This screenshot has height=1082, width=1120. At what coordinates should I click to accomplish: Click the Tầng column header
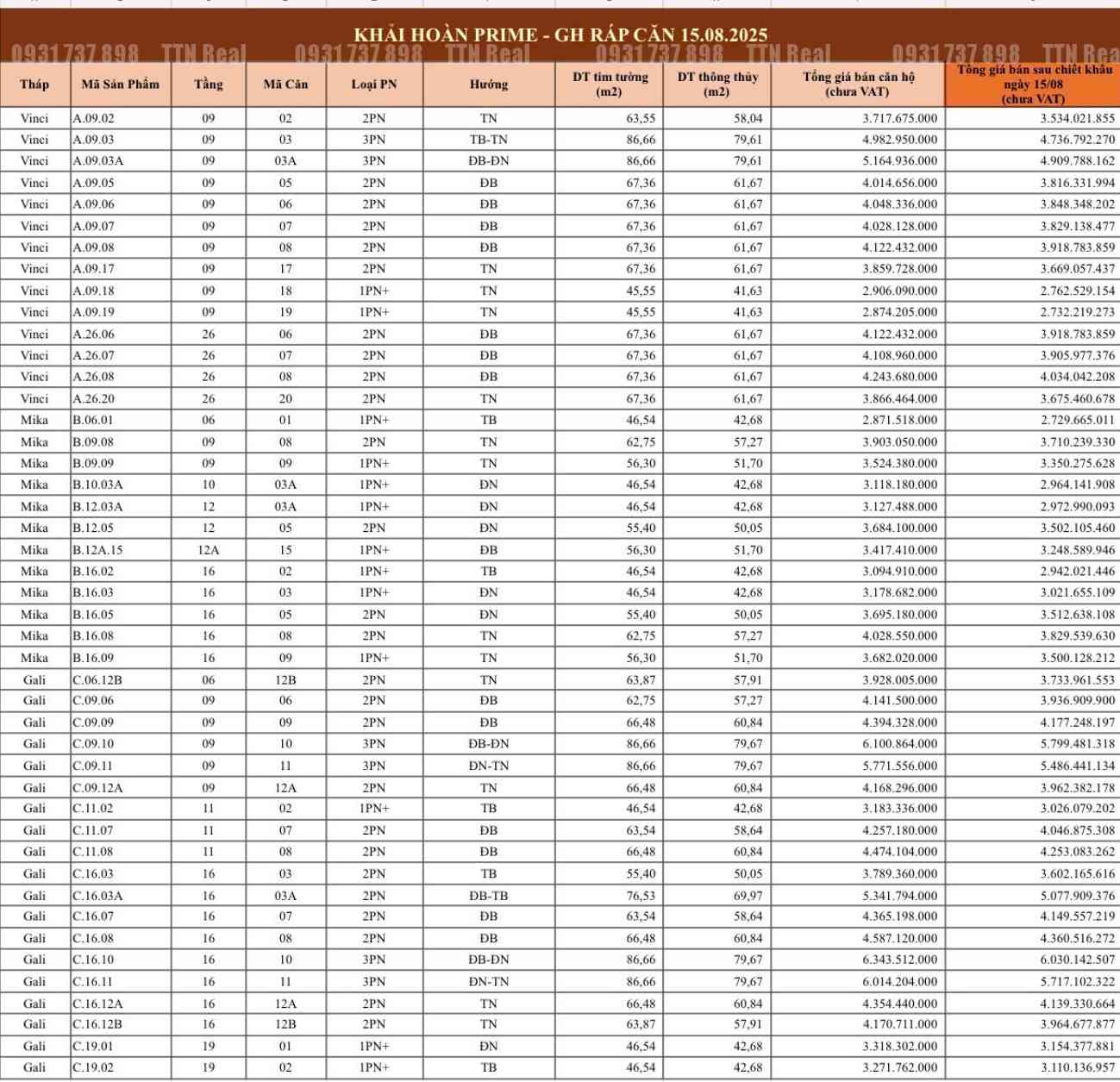[208, 84]
